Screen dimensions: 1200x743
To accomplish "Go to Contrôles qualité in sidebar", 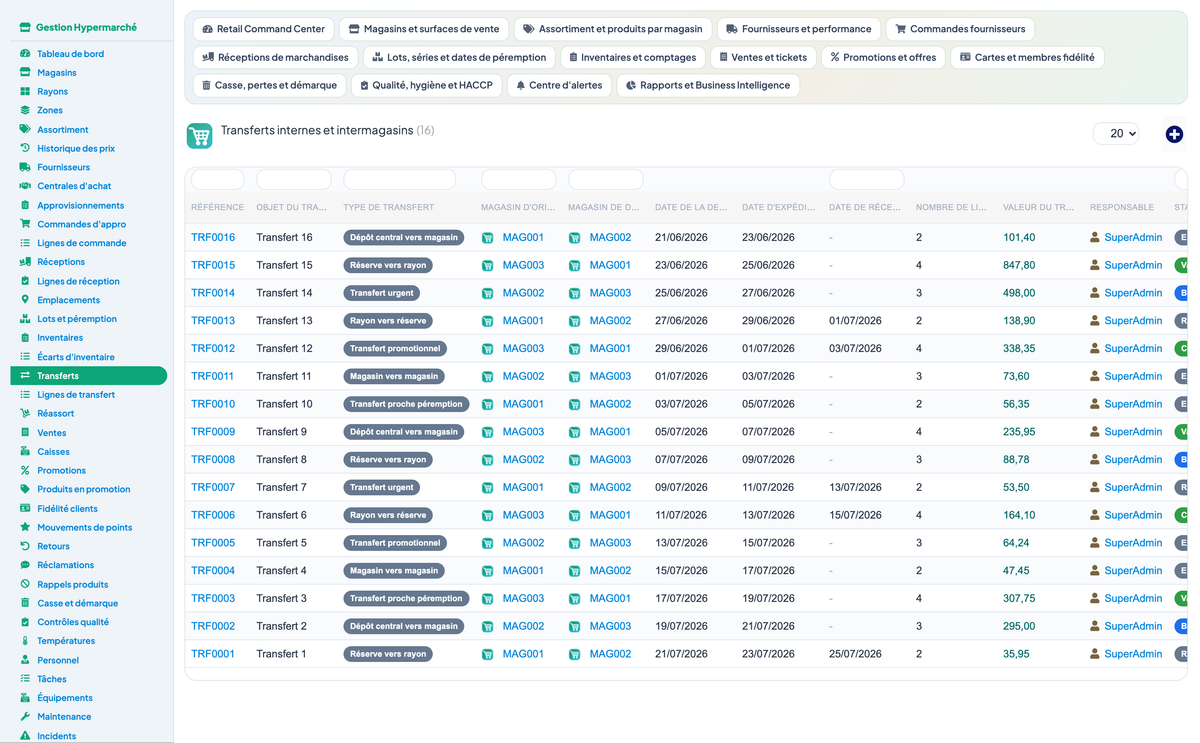I will point(73,622).
